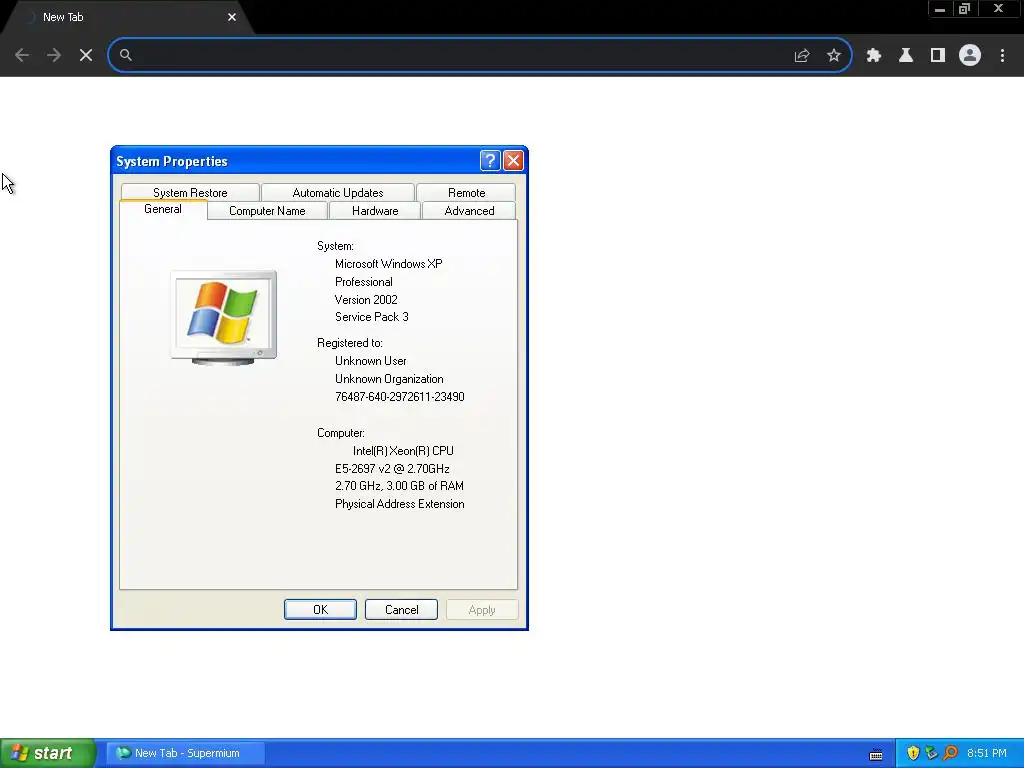Open the Extensions puzzle icon
This screenshot has width=1024, height=768.
point(874,56)
